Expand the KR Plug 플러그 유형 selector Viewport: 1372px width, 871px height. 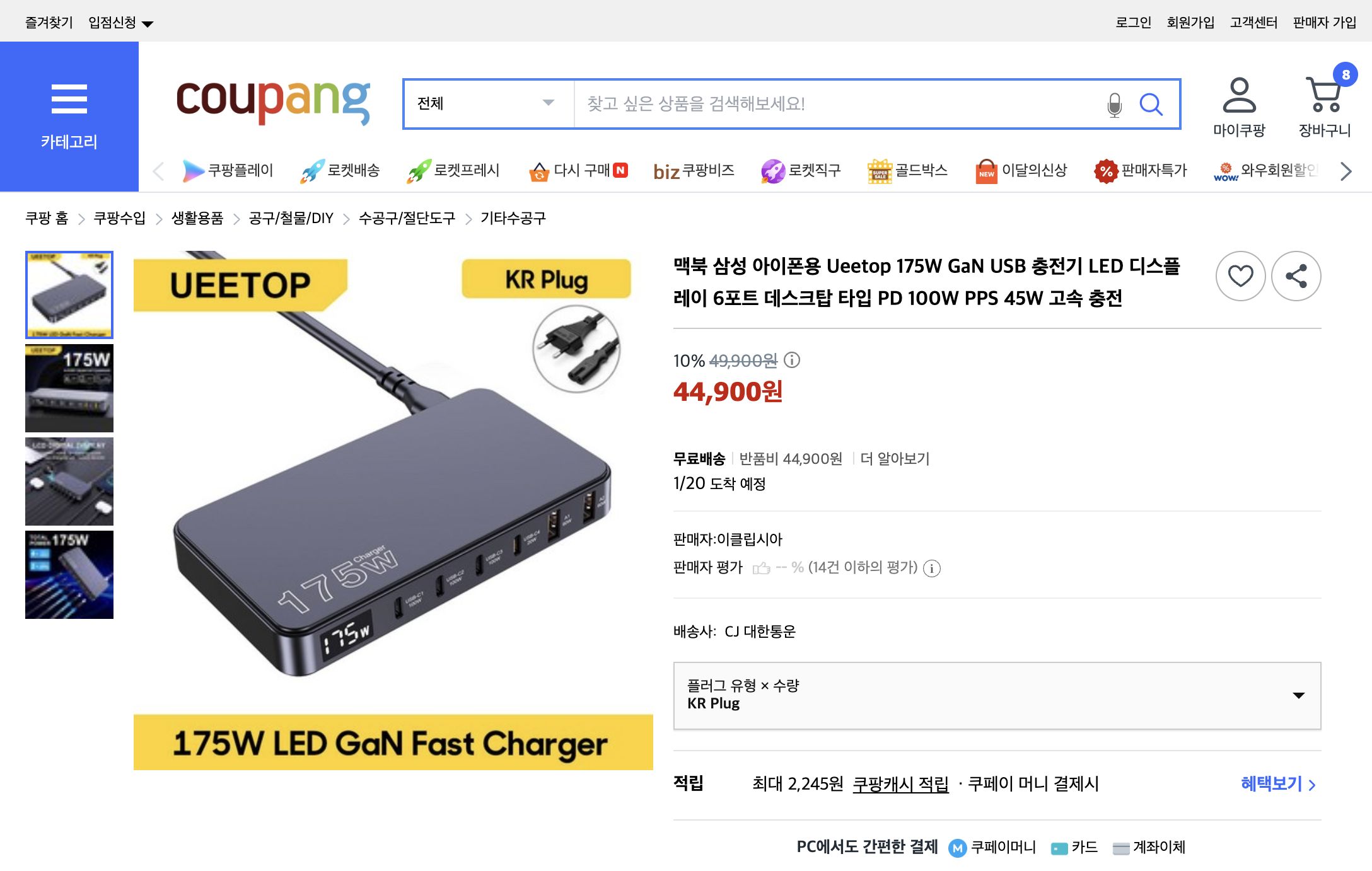click(x=1296, y=696)
